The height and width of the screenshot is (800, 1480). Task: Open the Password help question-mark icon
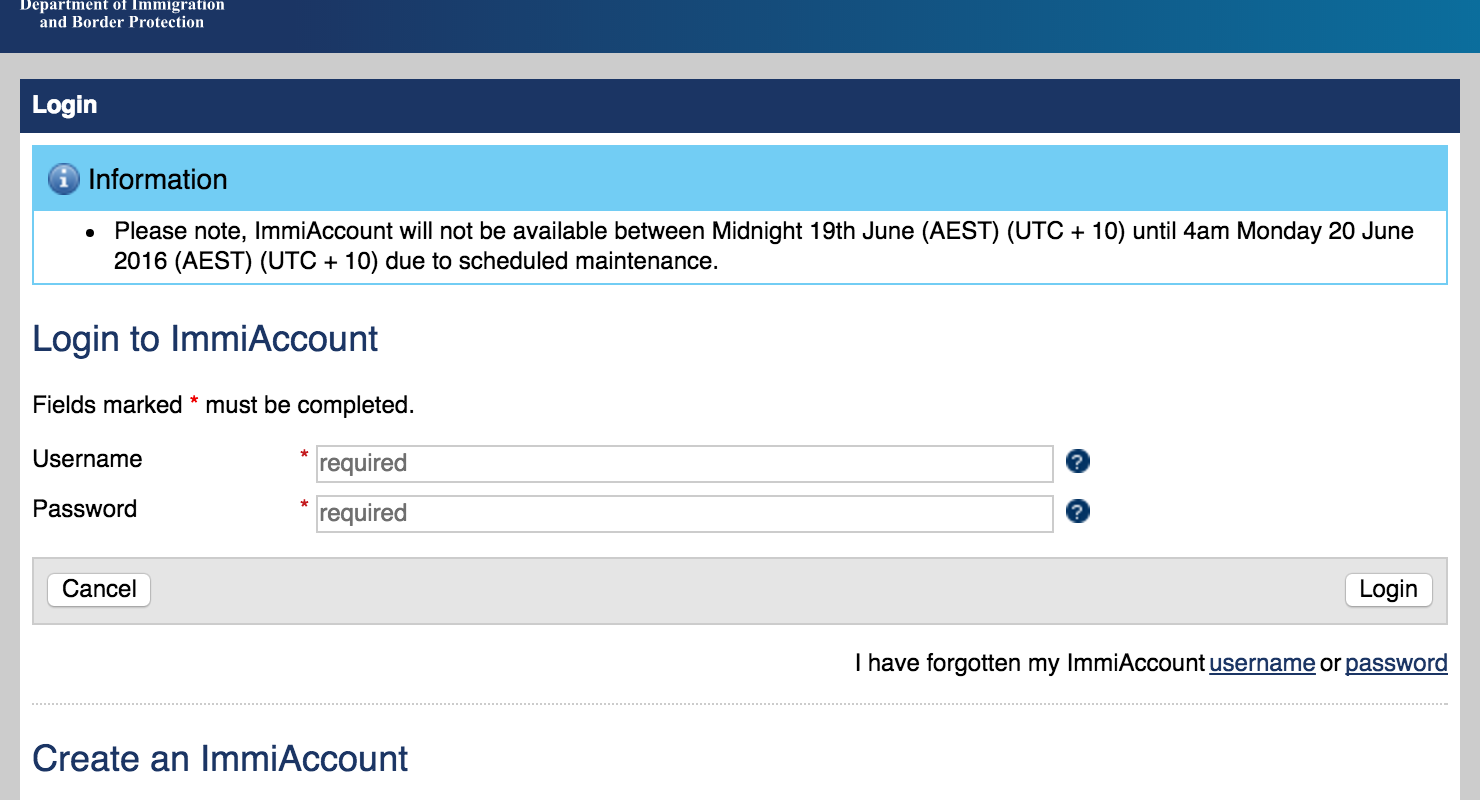pos(1077,512)
